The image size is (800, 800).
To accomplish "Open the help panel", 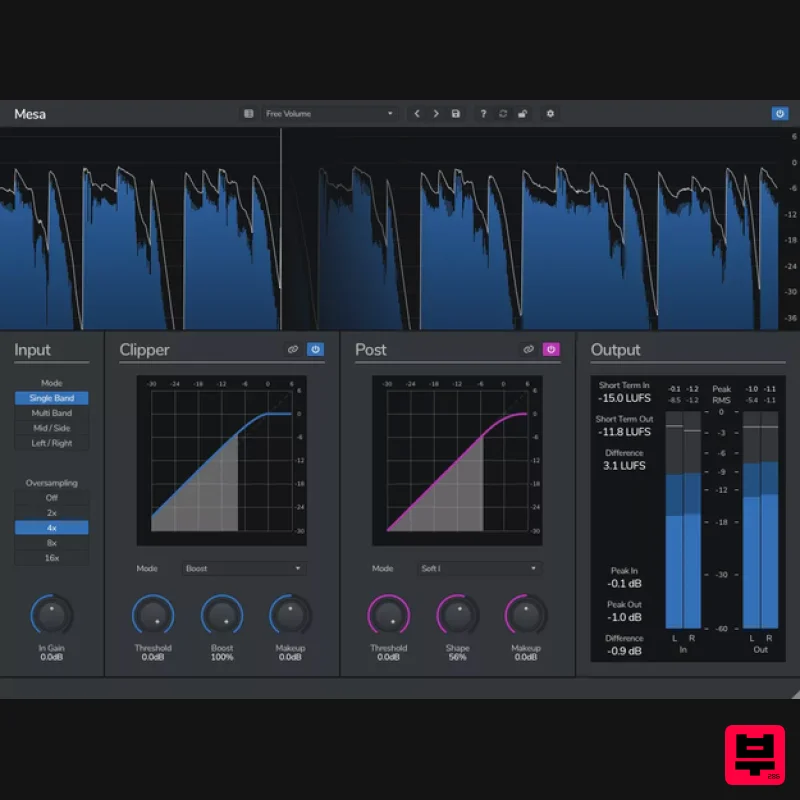I will [x=484, y=114].
